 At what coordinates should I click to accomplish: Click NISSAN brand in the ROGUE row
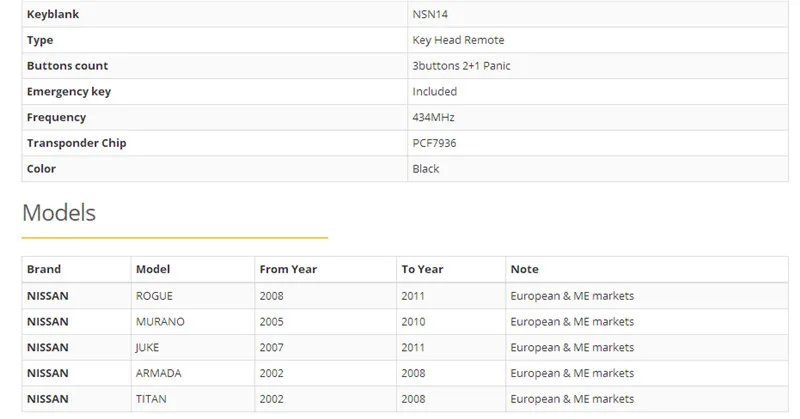47,296
